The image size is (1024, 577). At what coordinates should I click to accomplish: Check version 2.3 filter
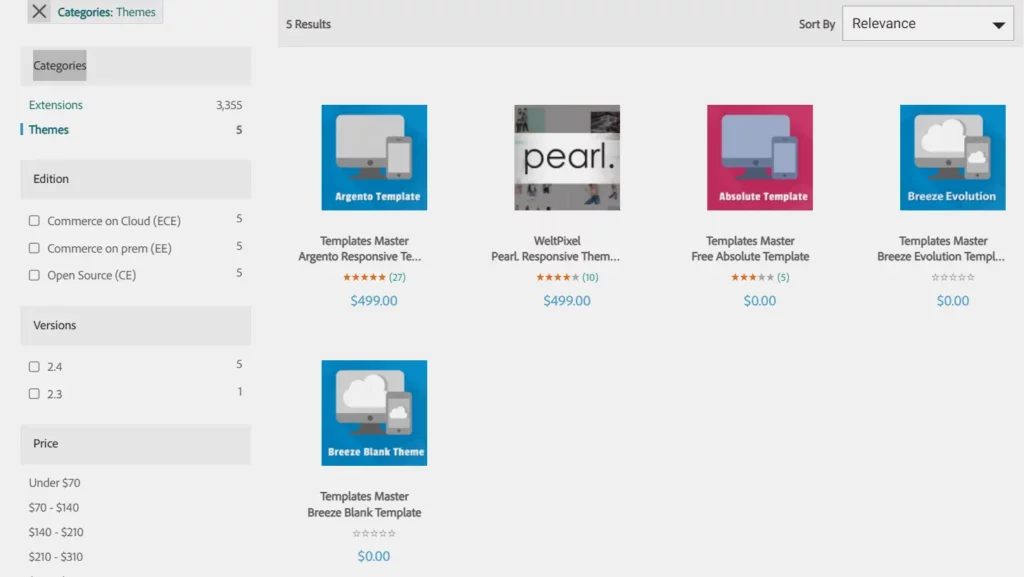(34, 394)
